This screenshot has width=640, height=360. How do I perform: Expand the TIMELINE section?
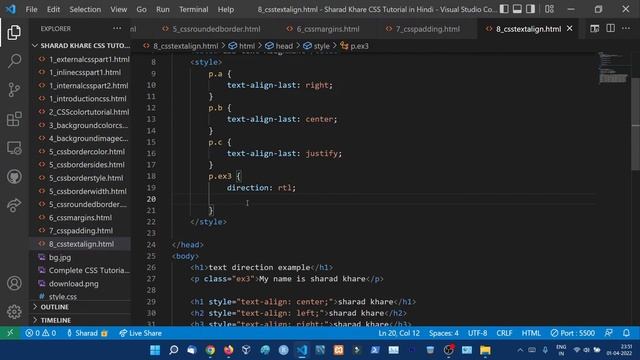click(81, 320)
